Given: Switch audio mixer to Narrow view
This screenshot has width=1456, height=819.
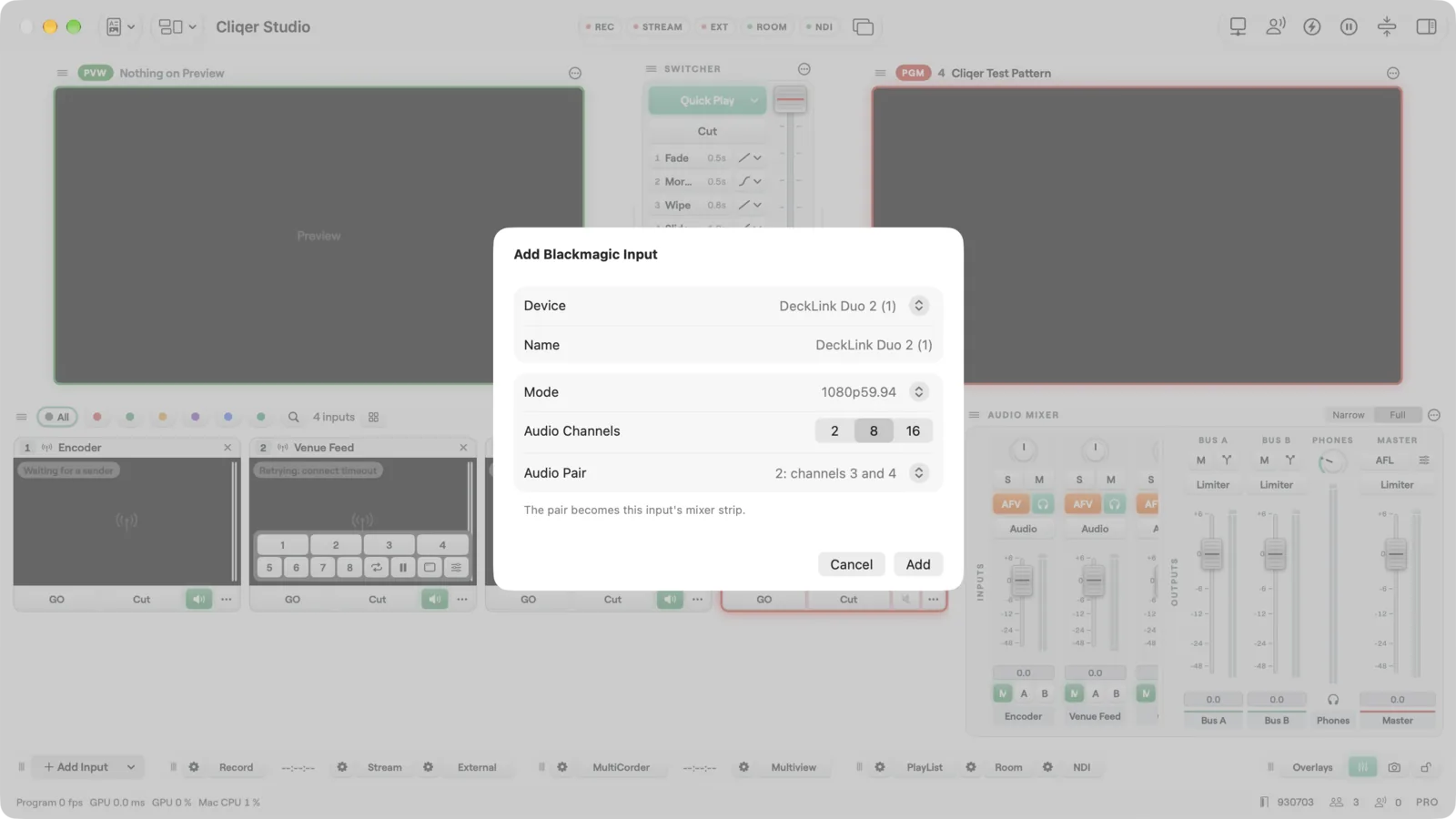Looking at the screenshot, I should pyautogui.click(x=1348, y=415).
